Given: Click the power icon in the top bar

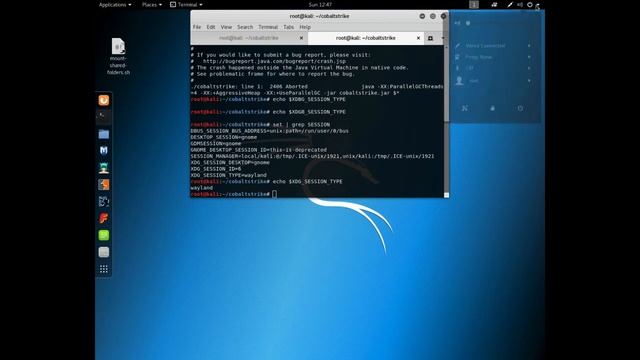Looking at the screenshot, I should [529, 4].
